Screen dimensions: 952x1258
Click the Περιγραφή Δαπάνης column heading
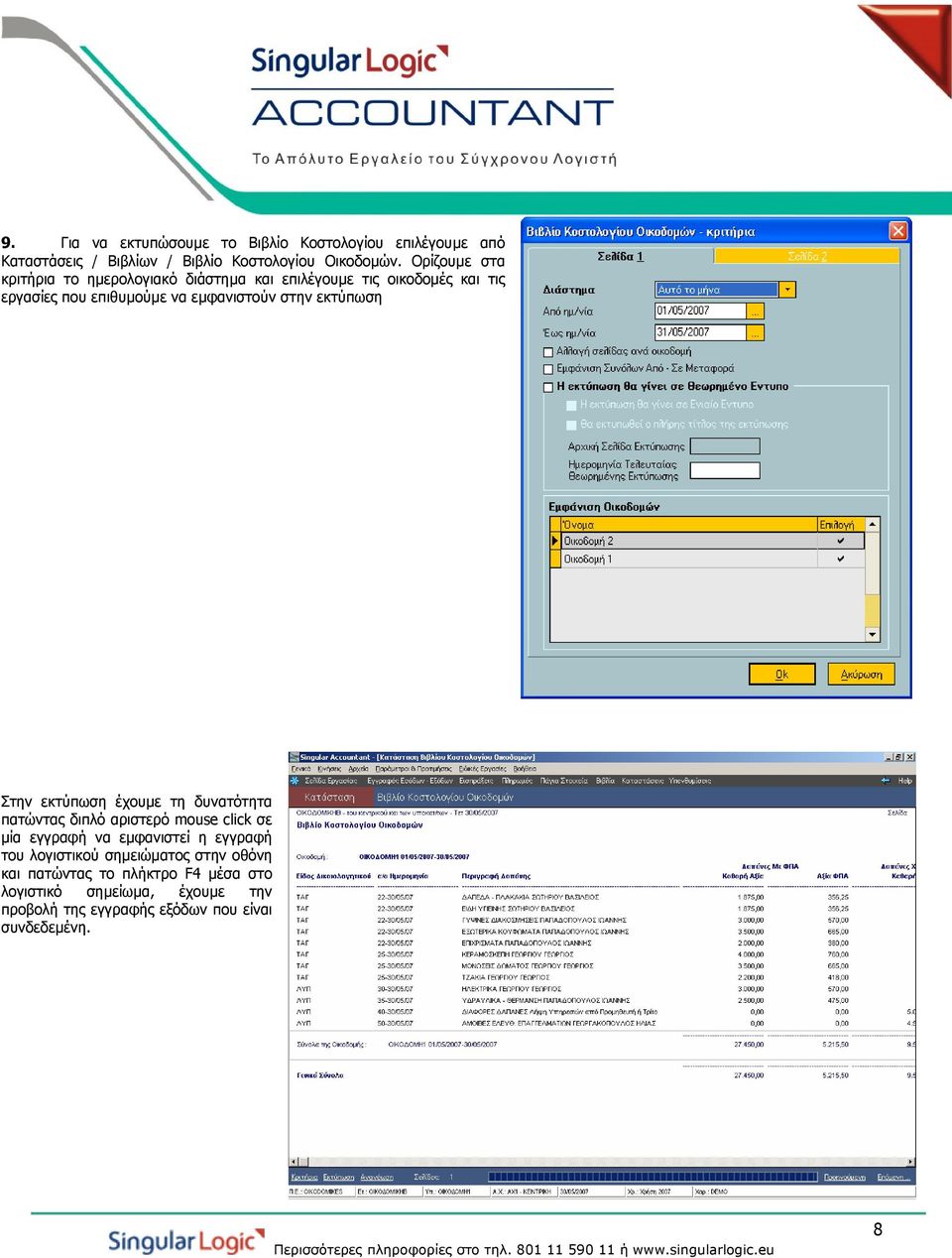coord(496,876)
